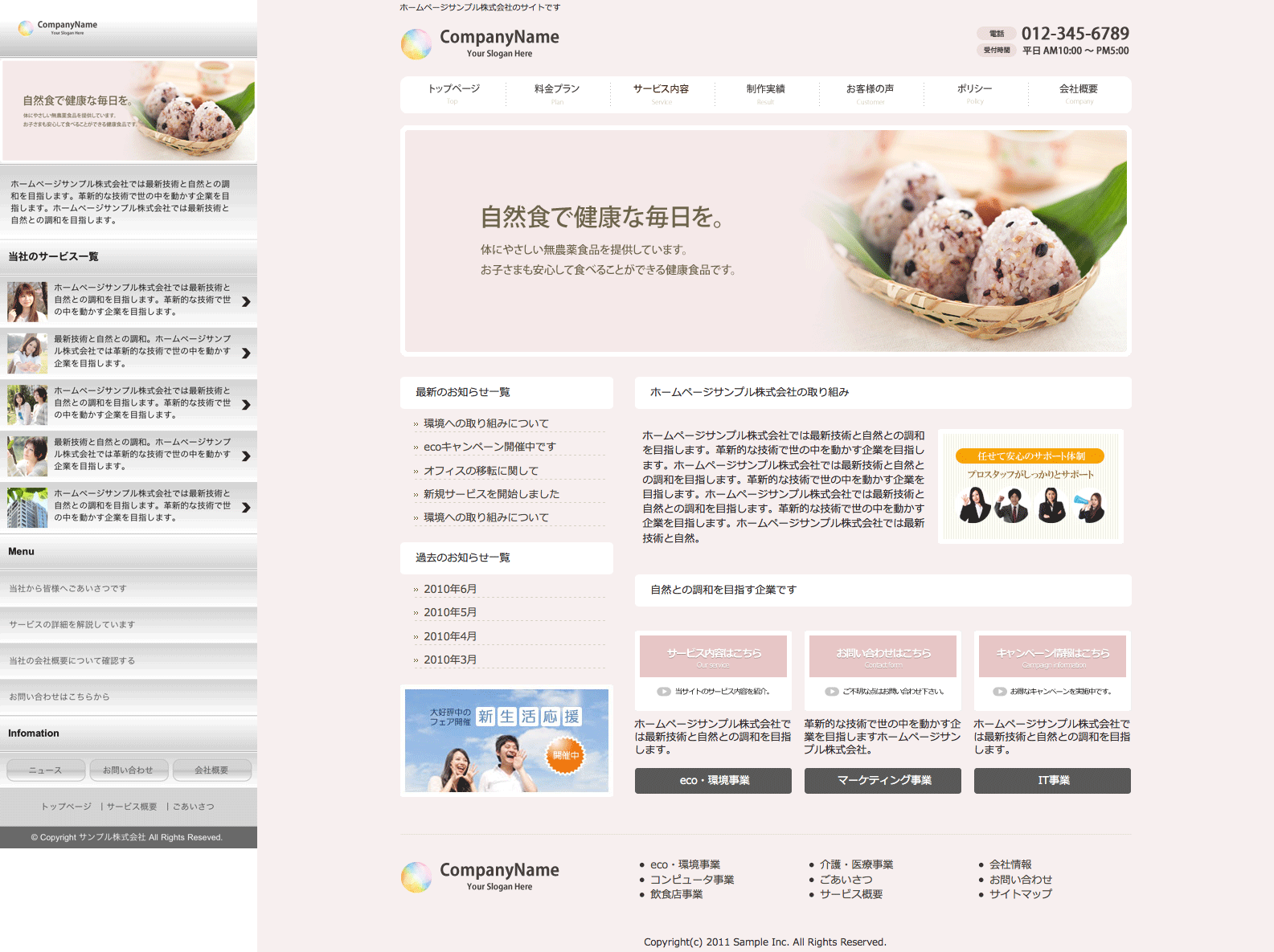This screenshot has height=952, width=1274.
Task: Click the footer CompanyName logo
Action: tap(480, 876)
